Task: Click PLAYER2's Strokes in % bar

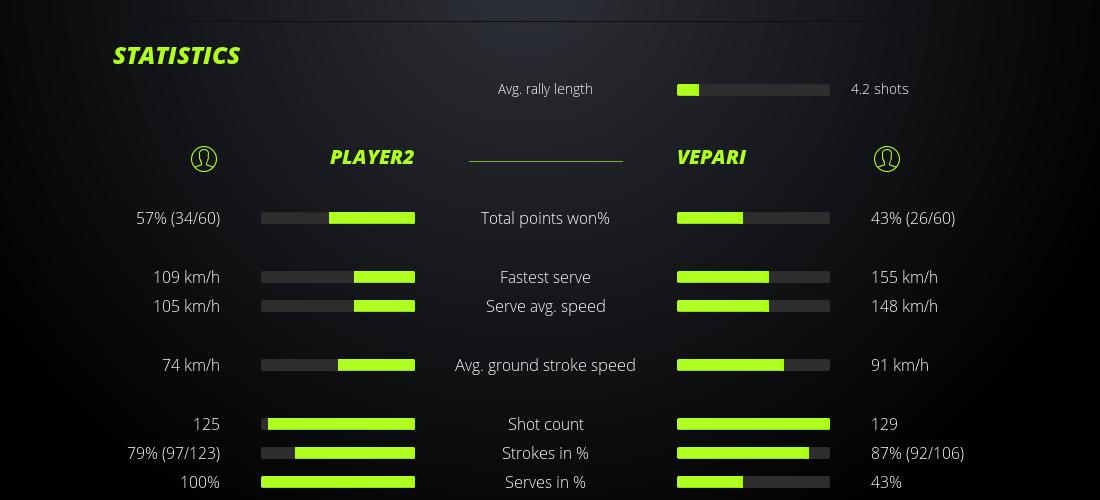Action: coord(338,453)
